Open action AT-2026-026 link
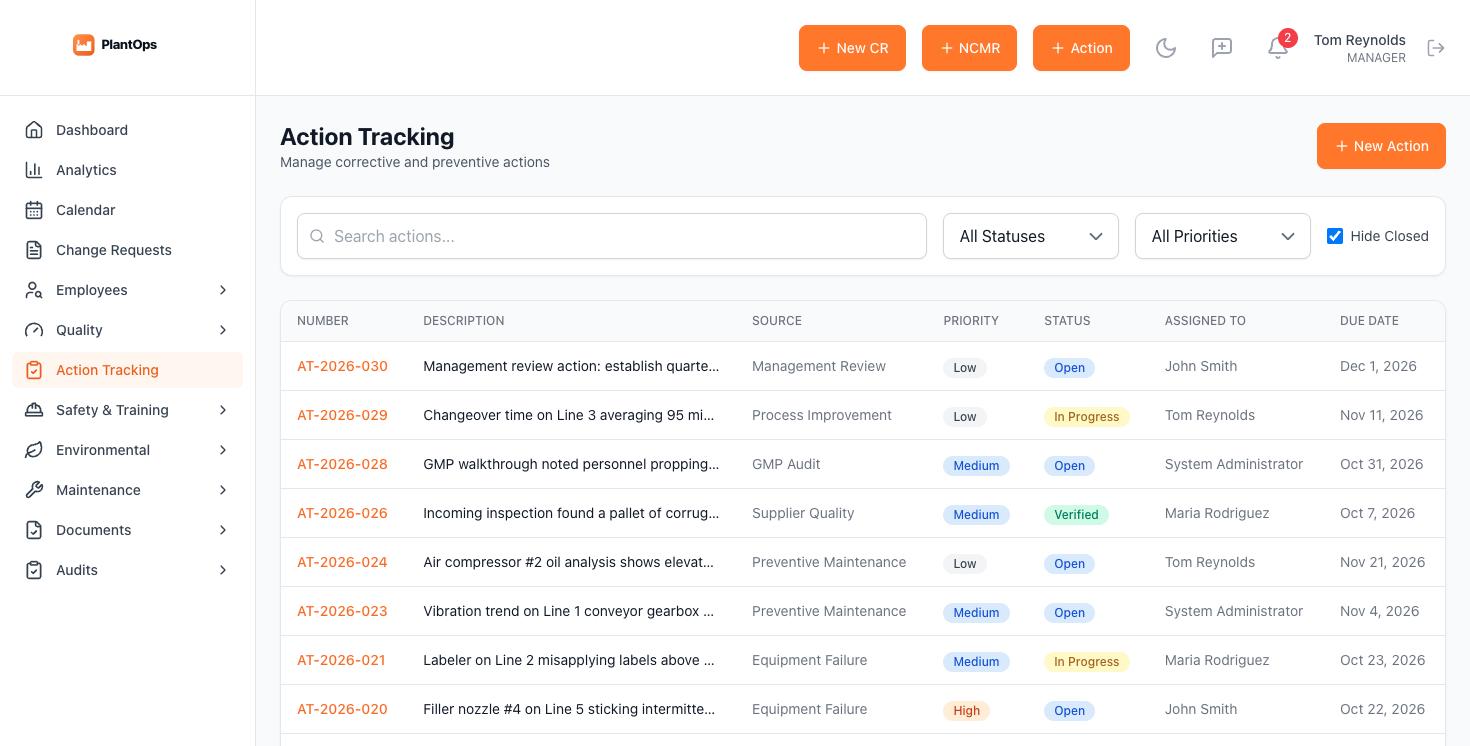1470x746 pixels. point(342,513)
